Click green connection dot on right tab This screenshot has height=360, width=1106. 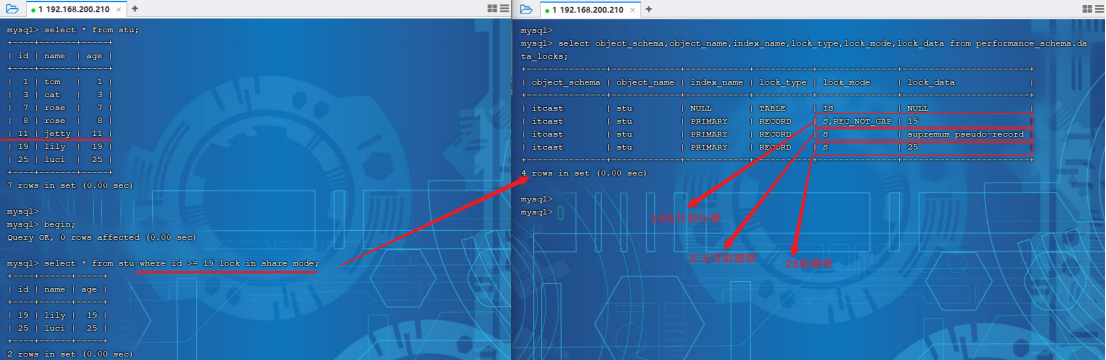[x=547, y=10]
